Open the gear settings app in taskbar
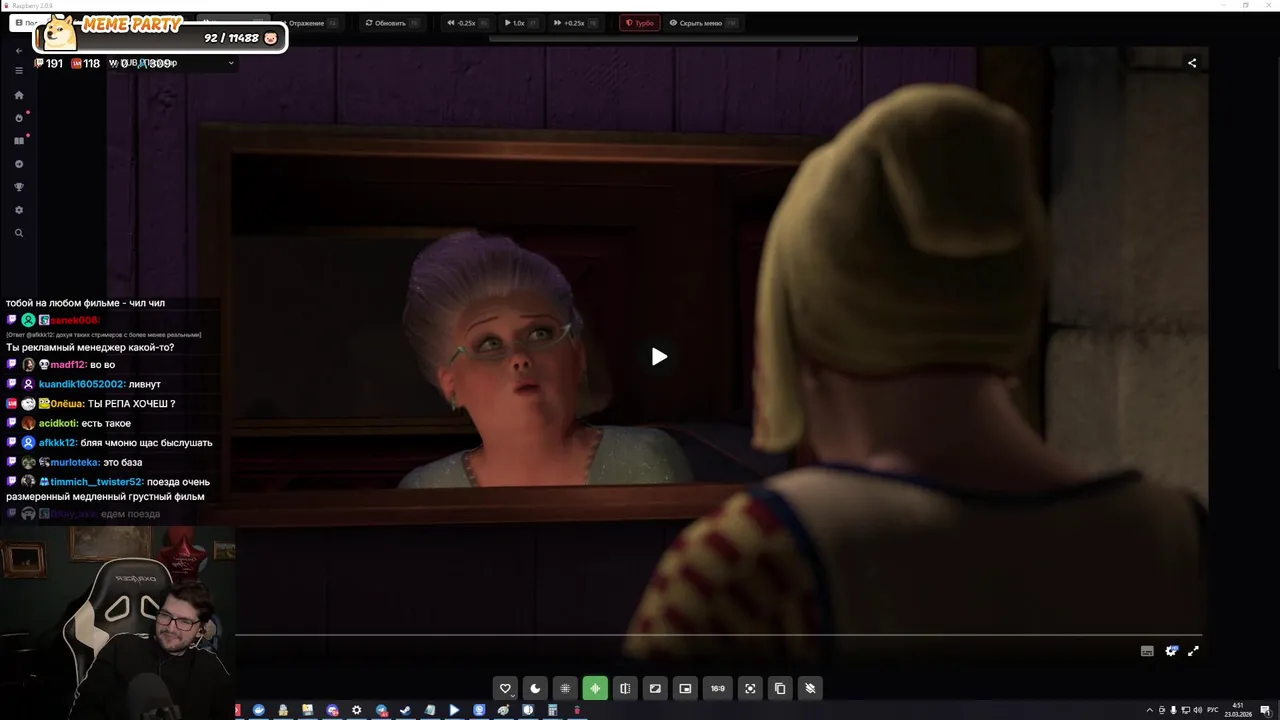Viewport: 1280px width, 720px height. point(356,710)
